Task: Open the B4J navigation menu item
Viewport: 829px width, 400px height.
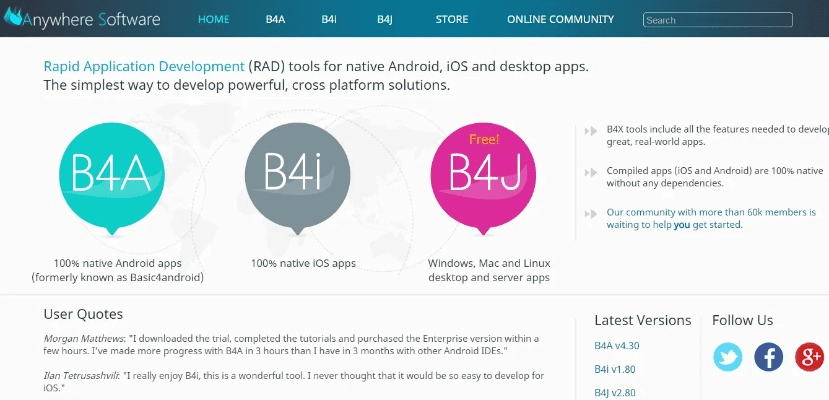Action: [385, 20]
